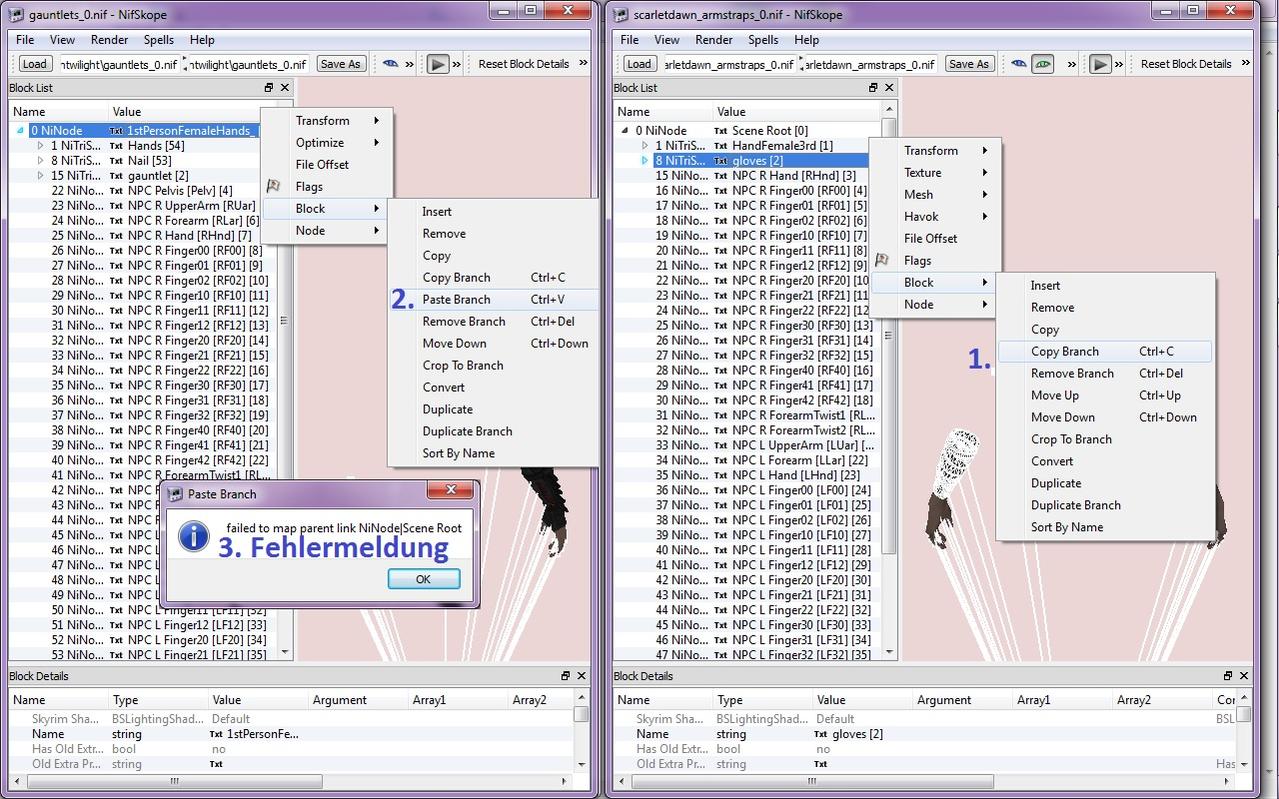Click the blue eye icon in armstraps toolbar
This screenshot has height=799, width=1279.
[x=1018, y=64]
